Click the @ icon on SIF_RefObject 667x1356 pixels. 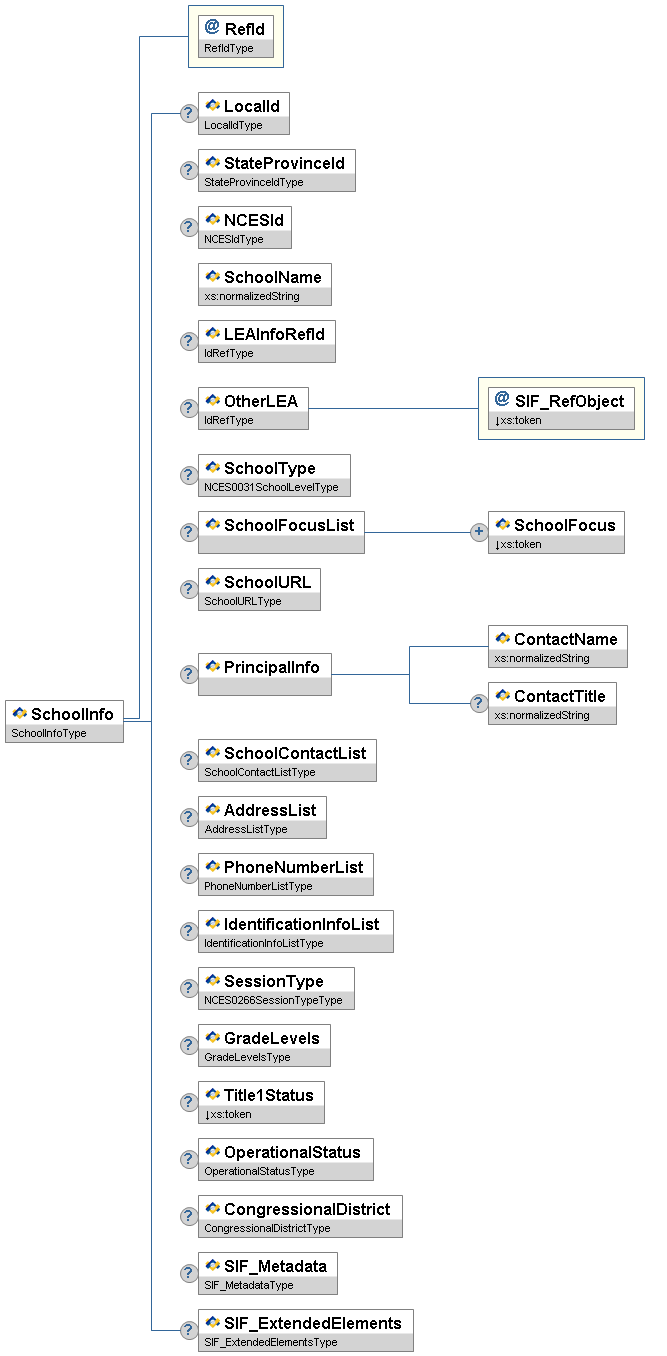(x=502, y=400)
